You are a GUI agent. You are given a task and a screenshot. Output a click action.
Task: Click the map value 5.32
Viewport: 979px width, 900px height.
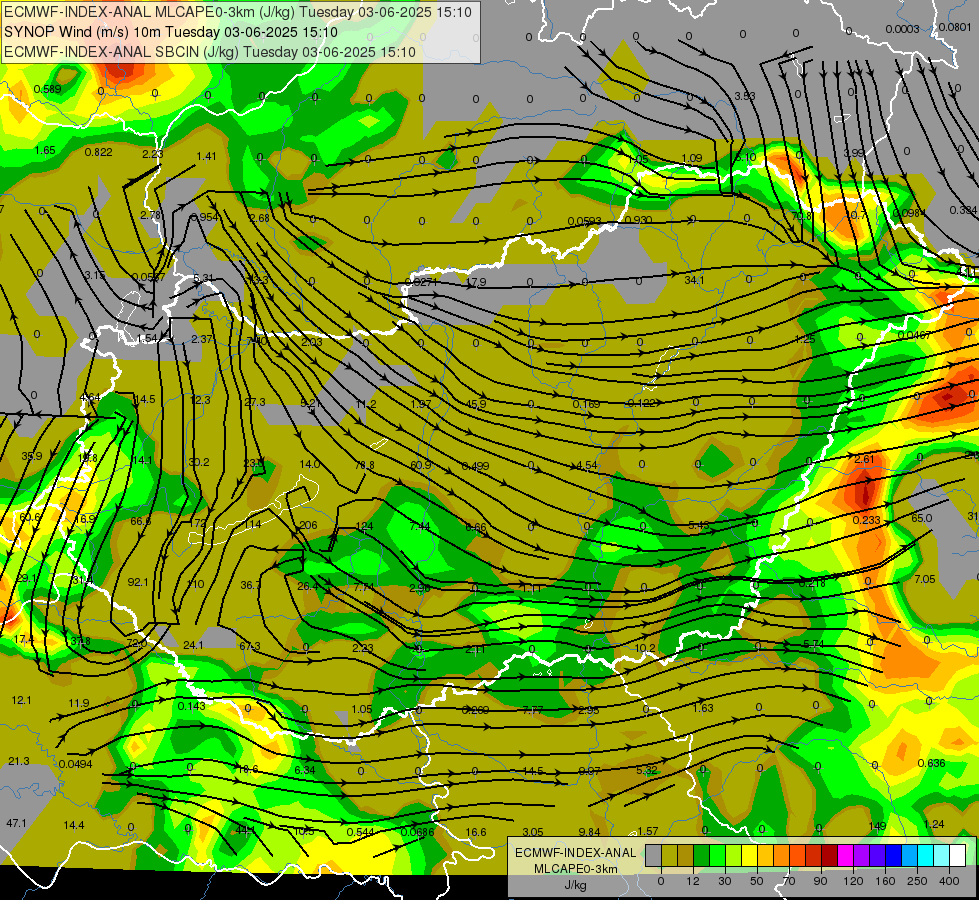coord(647,770)
